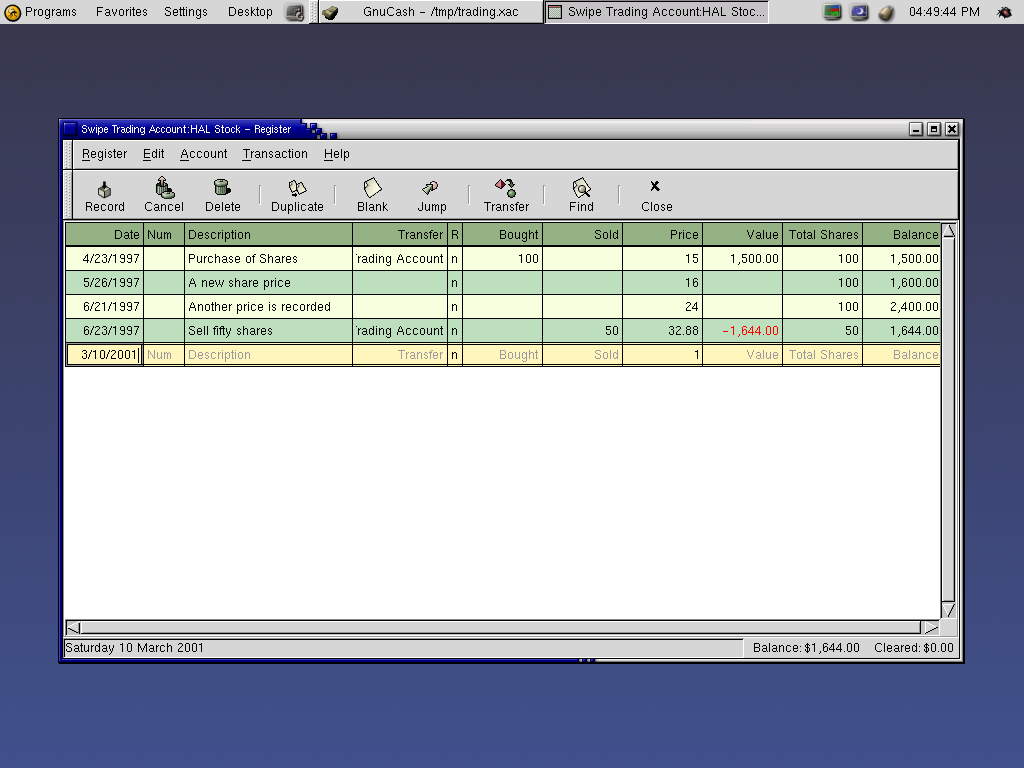Click the 32.88 price cell
This screenshot has width=1024, height=768.
click(x=662, y=331)
